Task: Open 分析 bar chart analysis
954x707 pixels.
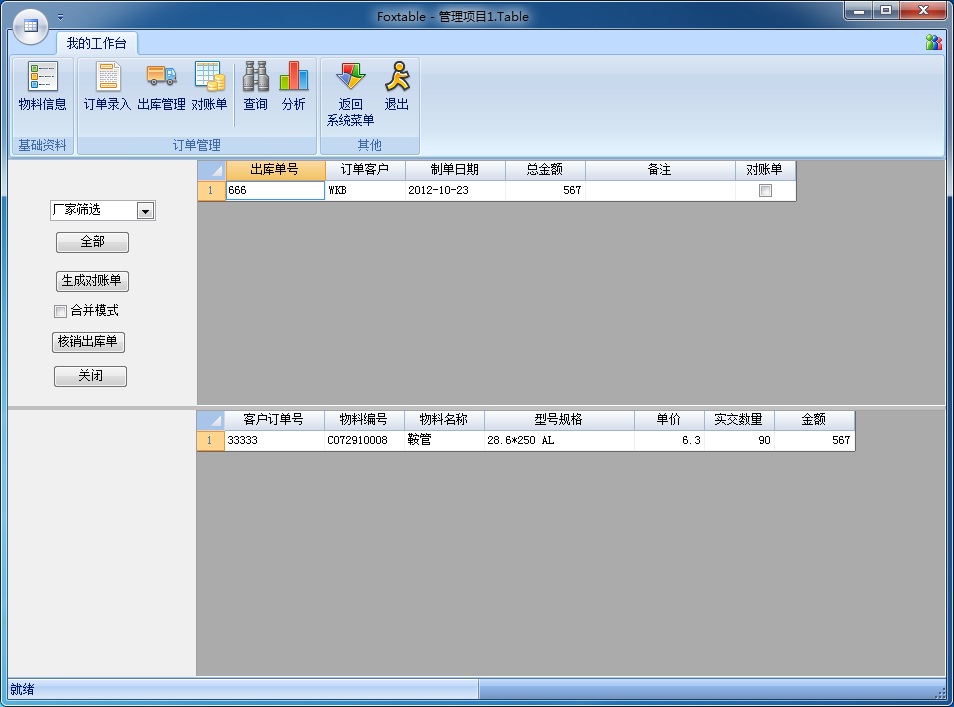Action: (294, 86)
